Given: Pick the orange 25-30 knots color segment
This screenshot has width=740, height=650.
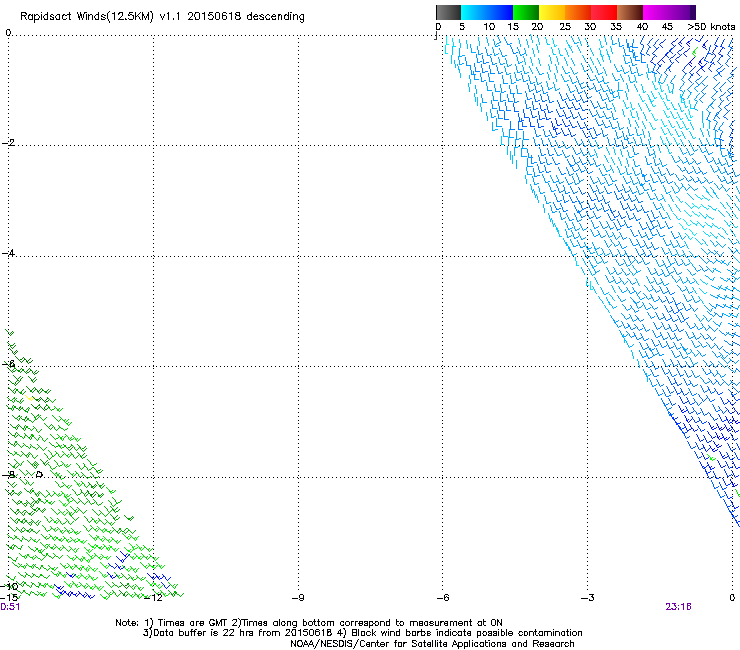Looking at the screenshot, I should coord(578,12).
